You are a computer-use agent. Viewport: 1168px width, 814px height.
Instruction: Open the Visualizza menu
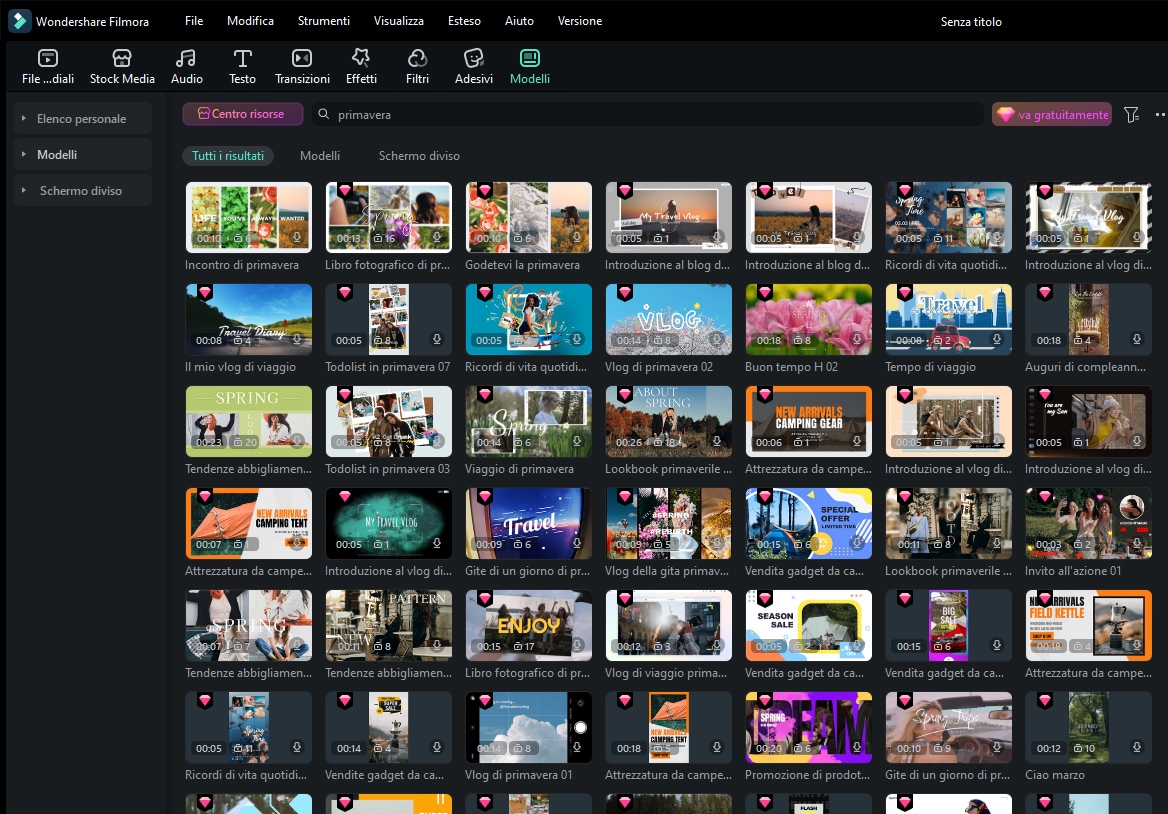[x=398, y=21]
